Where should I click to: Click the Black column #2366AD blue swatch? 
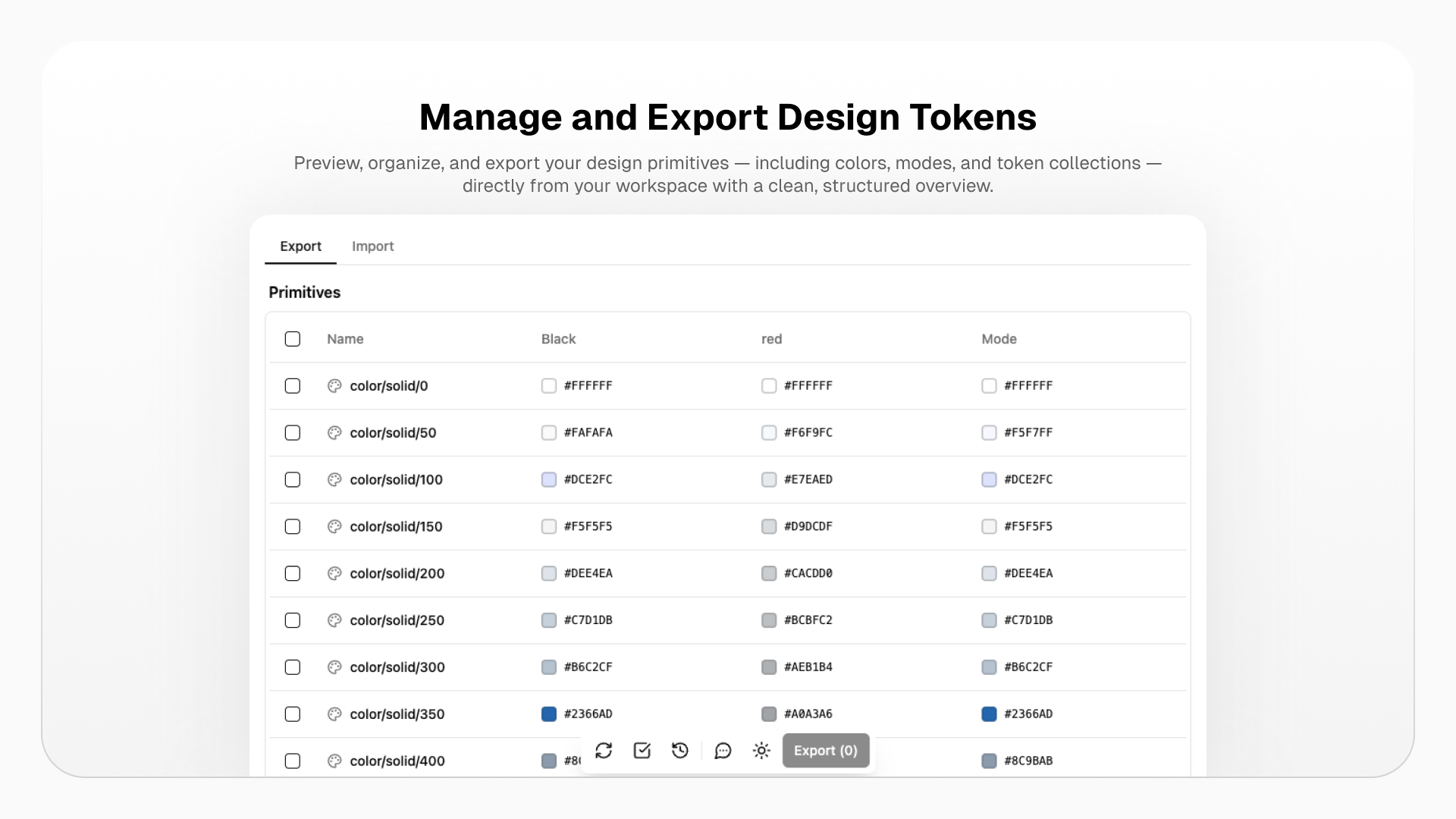coord(549,714)
